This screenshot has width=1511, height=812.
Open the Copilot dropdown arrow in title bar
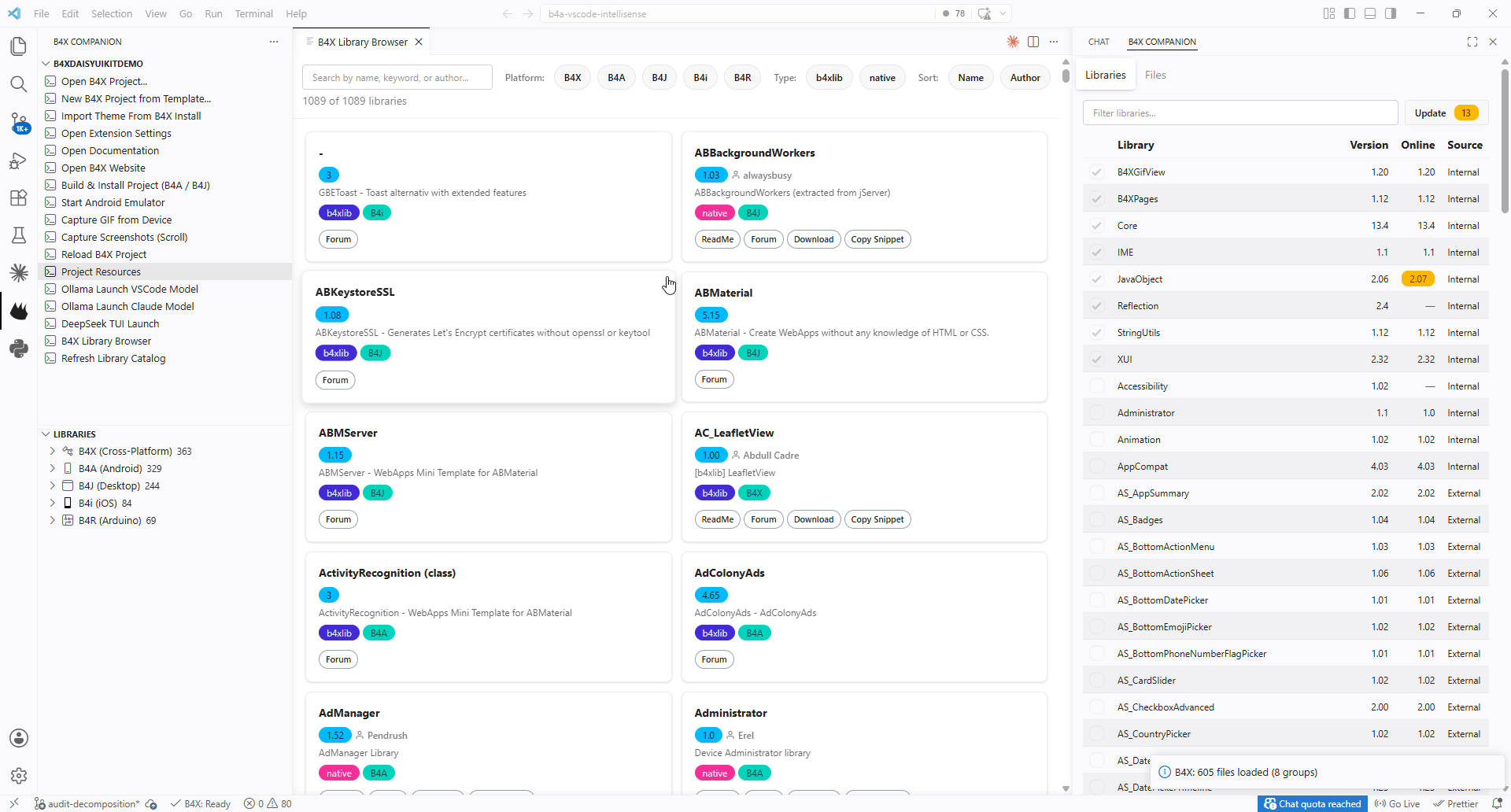click(1003, 13)
